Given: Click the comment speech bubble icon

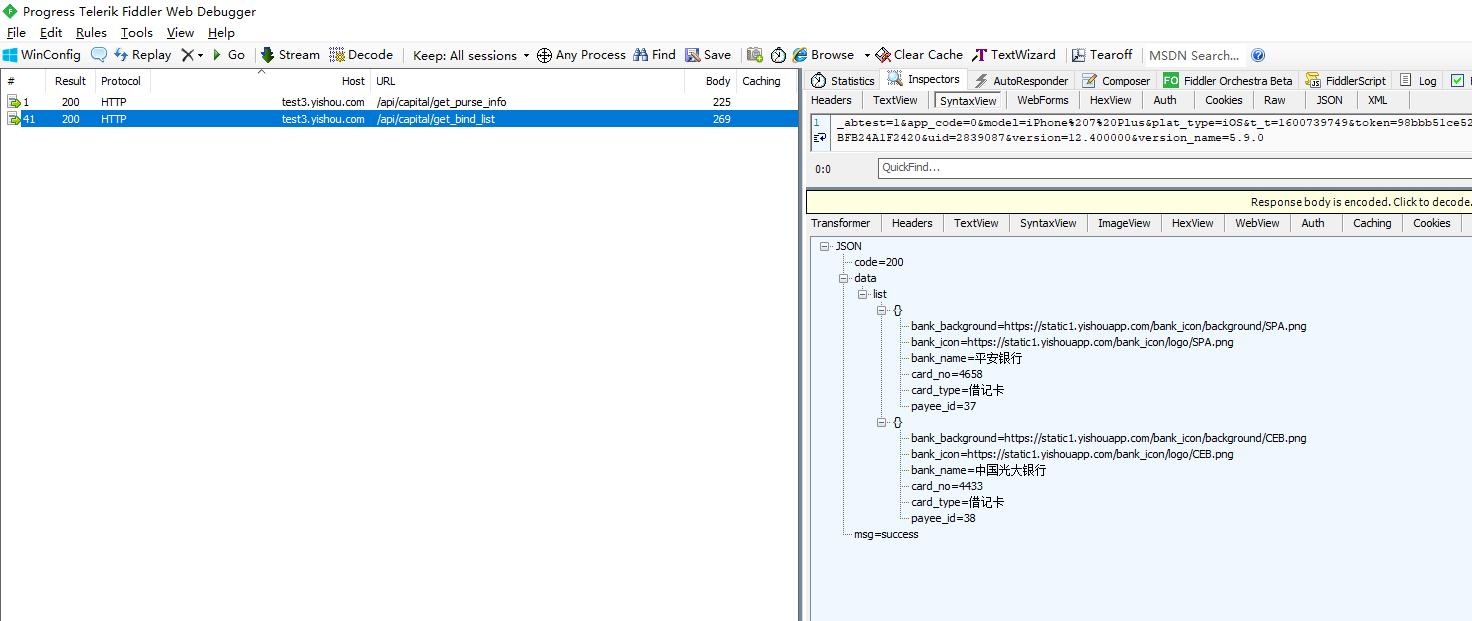Looking at the screenshot, I should (99, 55).
